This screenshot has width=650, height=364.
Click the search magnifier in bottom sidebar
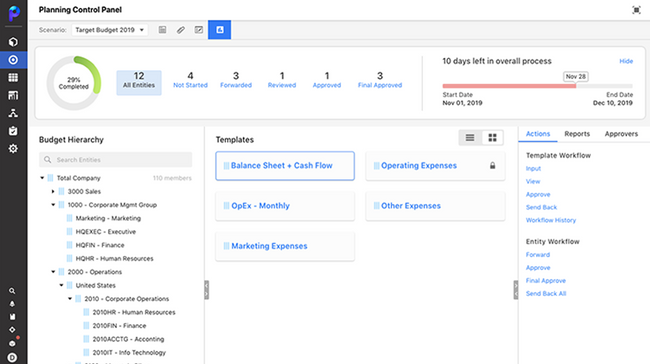(12, 291)
